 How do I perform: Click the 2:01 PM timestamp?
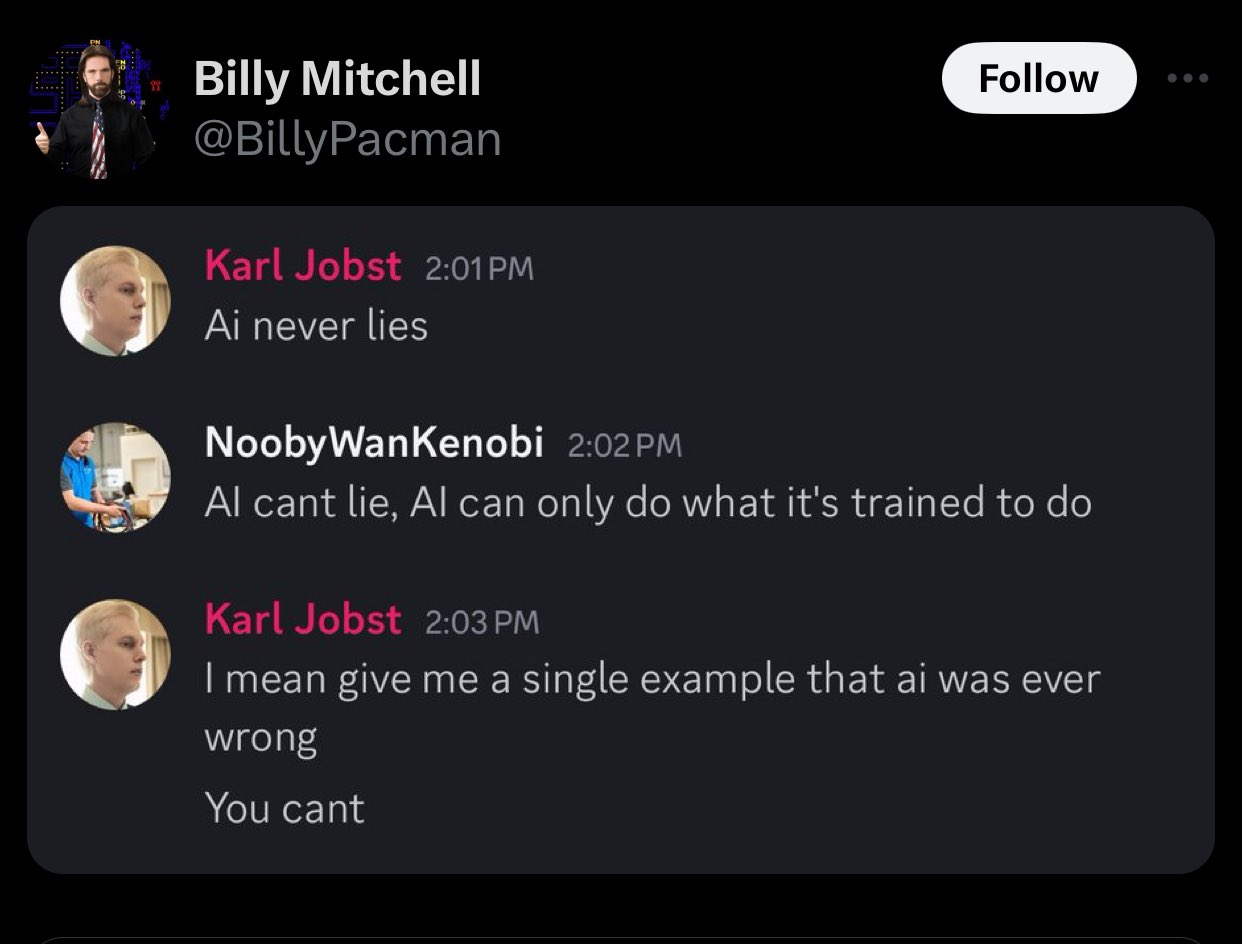pos(479,269)
